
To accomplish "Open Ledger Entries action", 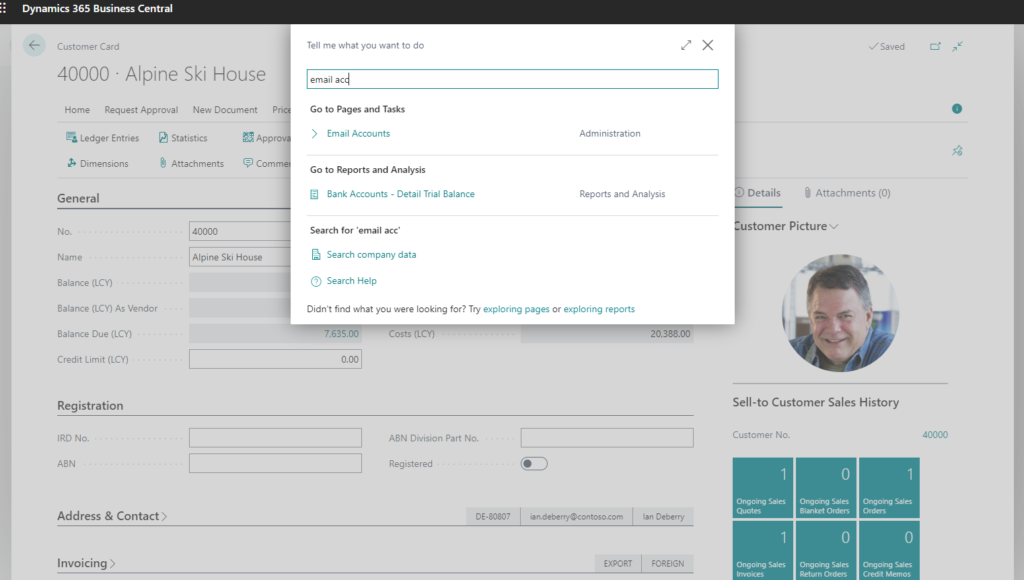I will click(x=103, y=138).
